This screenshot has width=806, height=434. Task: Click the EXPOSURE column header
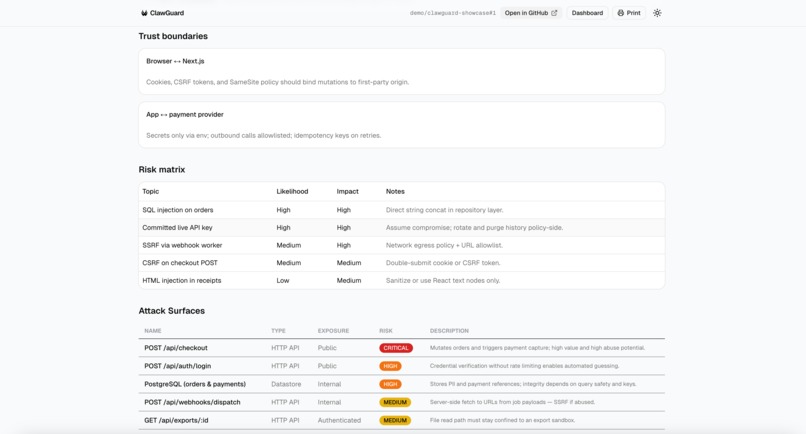(333, 331)
